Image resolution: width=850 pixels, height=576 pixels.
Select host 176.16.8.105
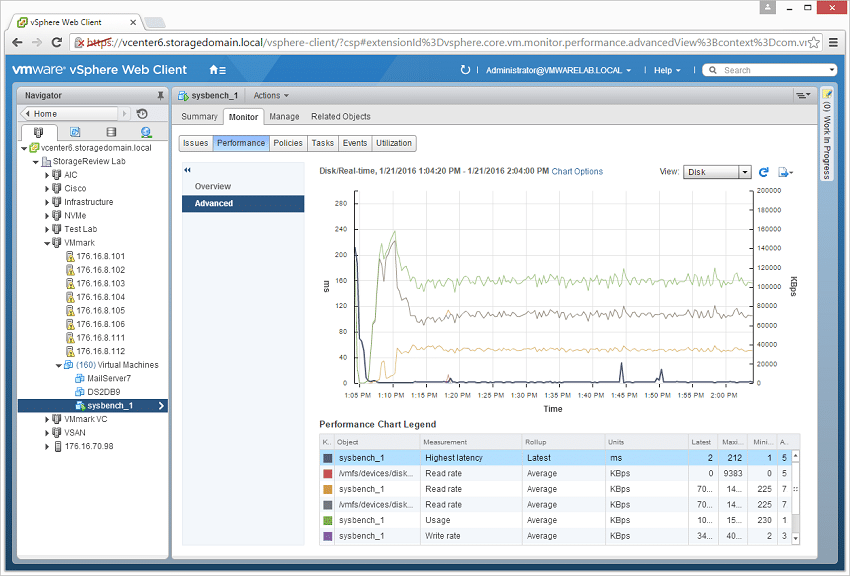pyautogui.click(x=100, y=310)
